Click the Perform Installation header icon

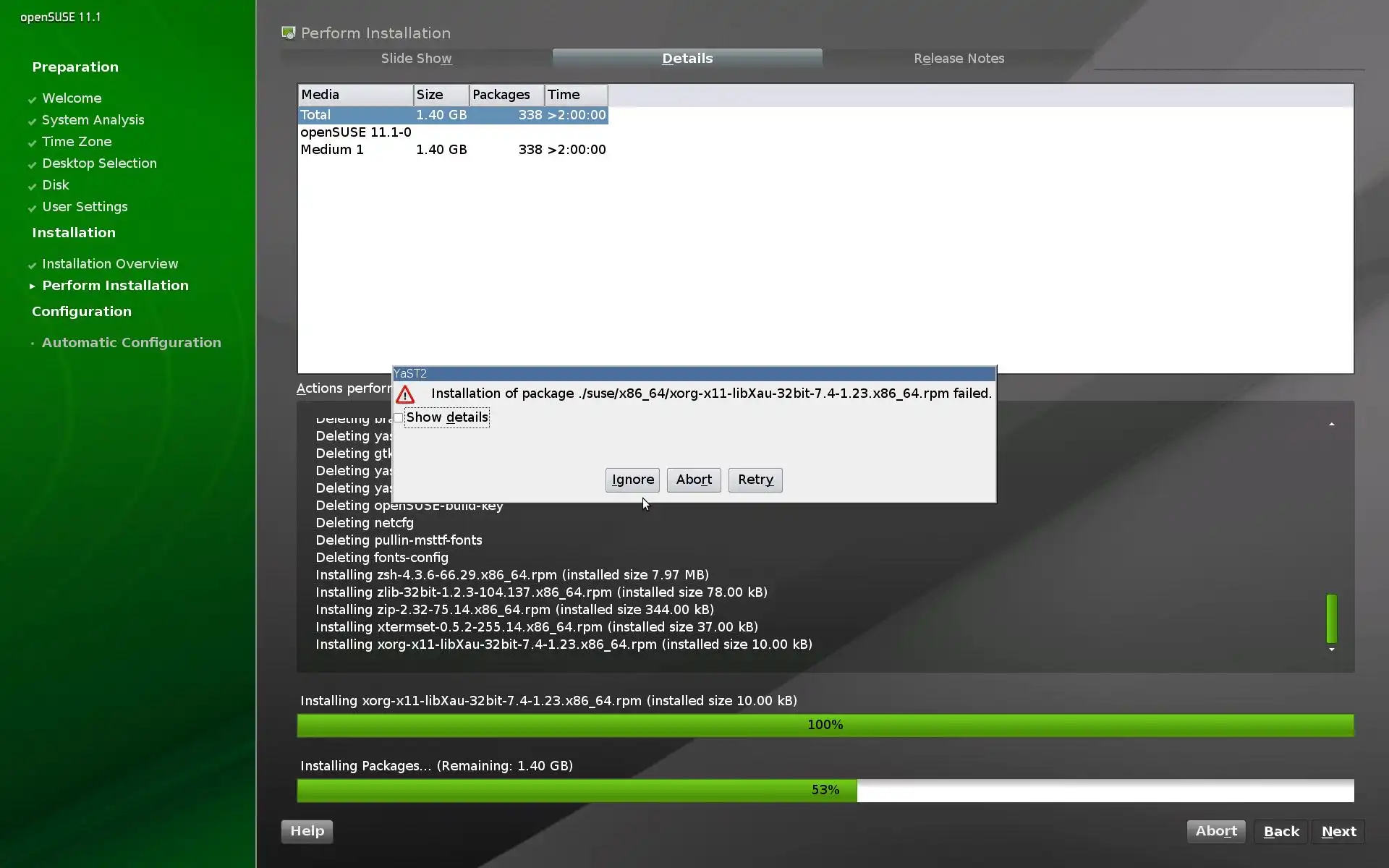(x=289, y=33)
